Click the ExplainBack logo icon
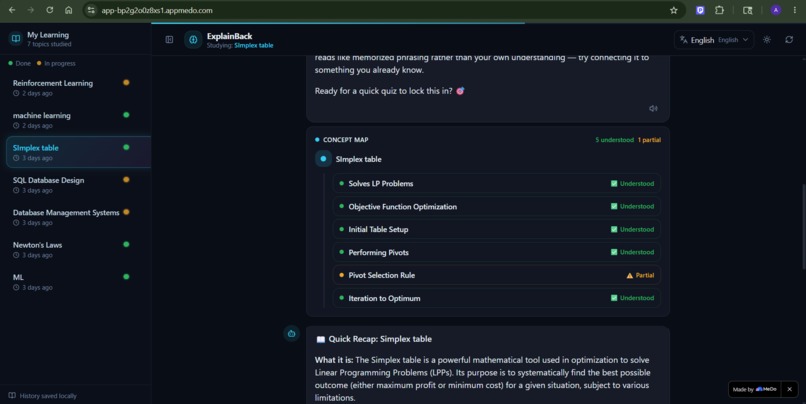Screen dimensions: 806x404 click(x=193, y=40)
